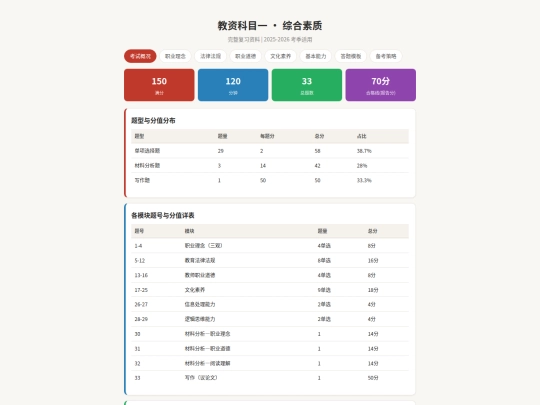Click the 58 total score cell
The height and width of the screenshot is (405, 540).
[x=317, y=151]
